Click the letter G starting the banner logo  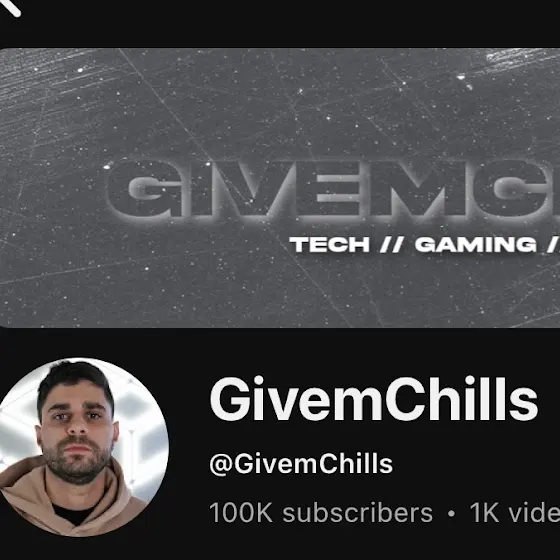145,188
